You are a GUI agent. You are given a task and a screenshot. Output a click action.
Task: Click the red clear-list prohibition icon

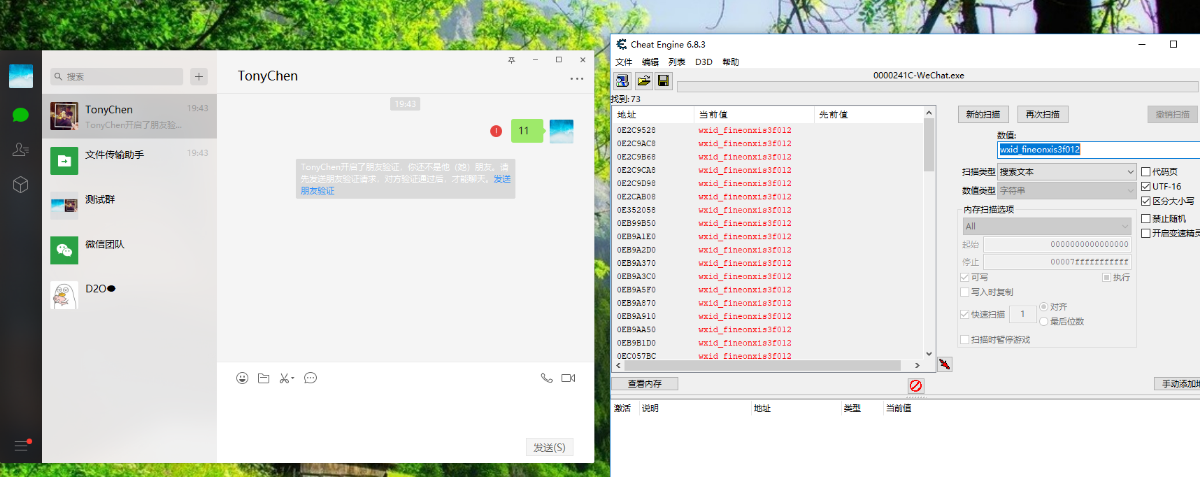(915, 386)
